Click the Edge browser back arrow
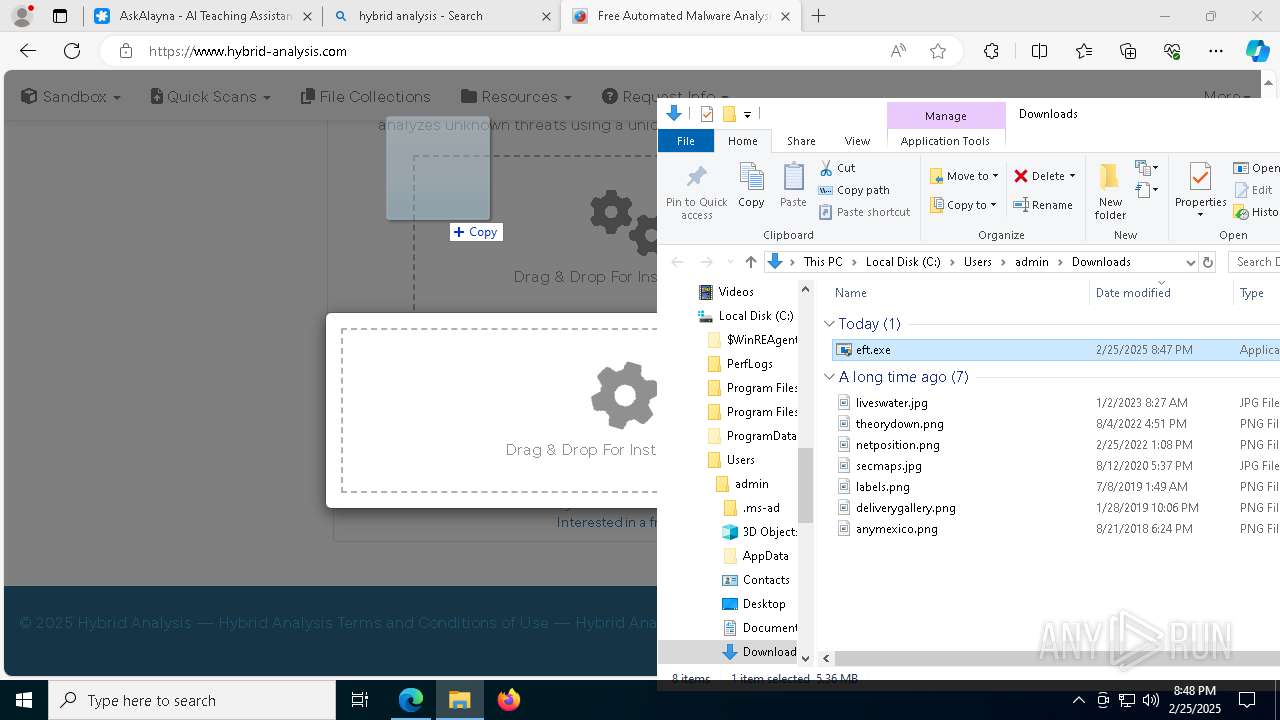This screenshot has height=720, width=1280. (28, 51)
